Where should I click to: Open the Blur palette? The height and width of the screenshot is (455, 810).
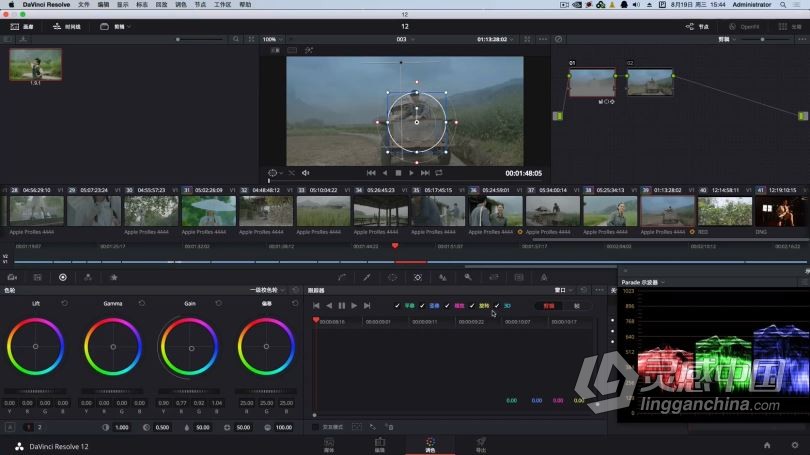443,277
